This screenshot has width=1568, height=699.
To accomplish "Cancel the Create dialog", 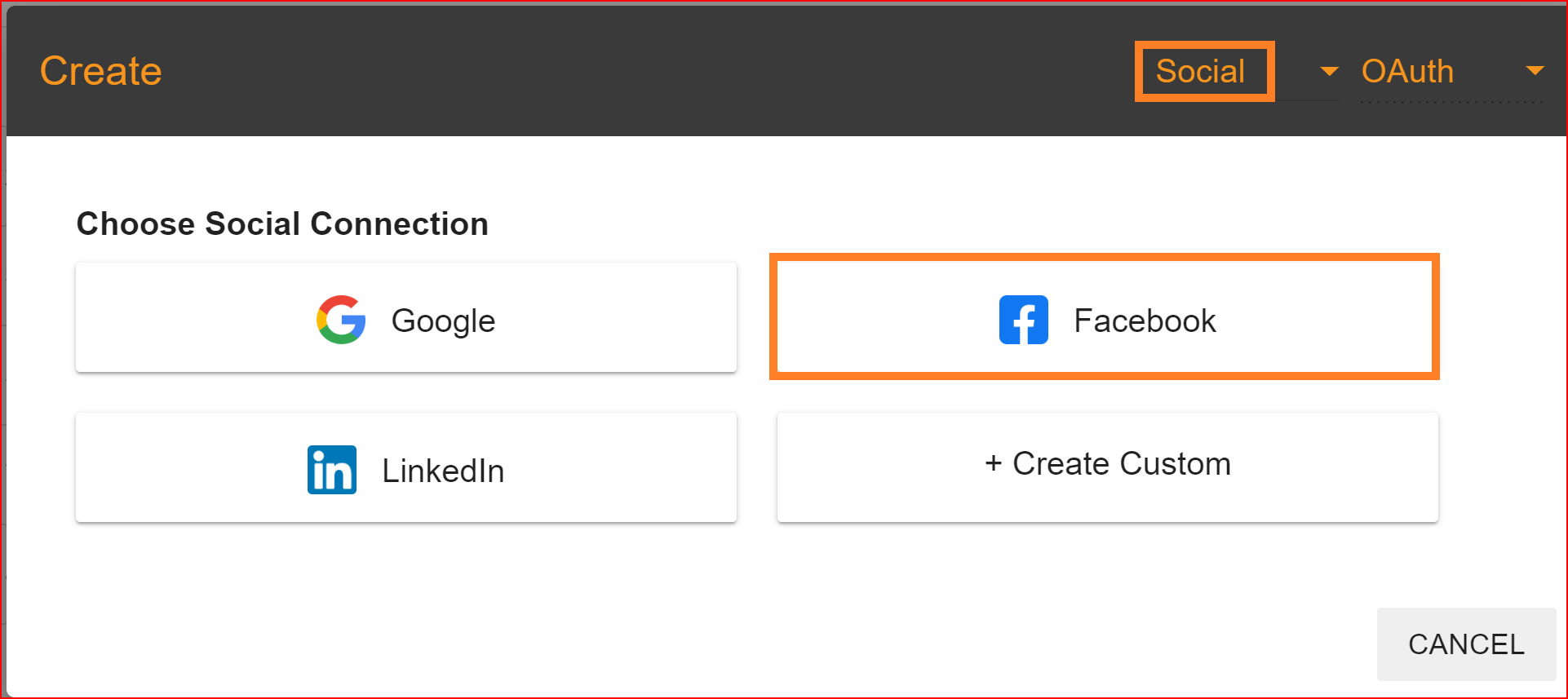I will click(x=1466, y=644).
